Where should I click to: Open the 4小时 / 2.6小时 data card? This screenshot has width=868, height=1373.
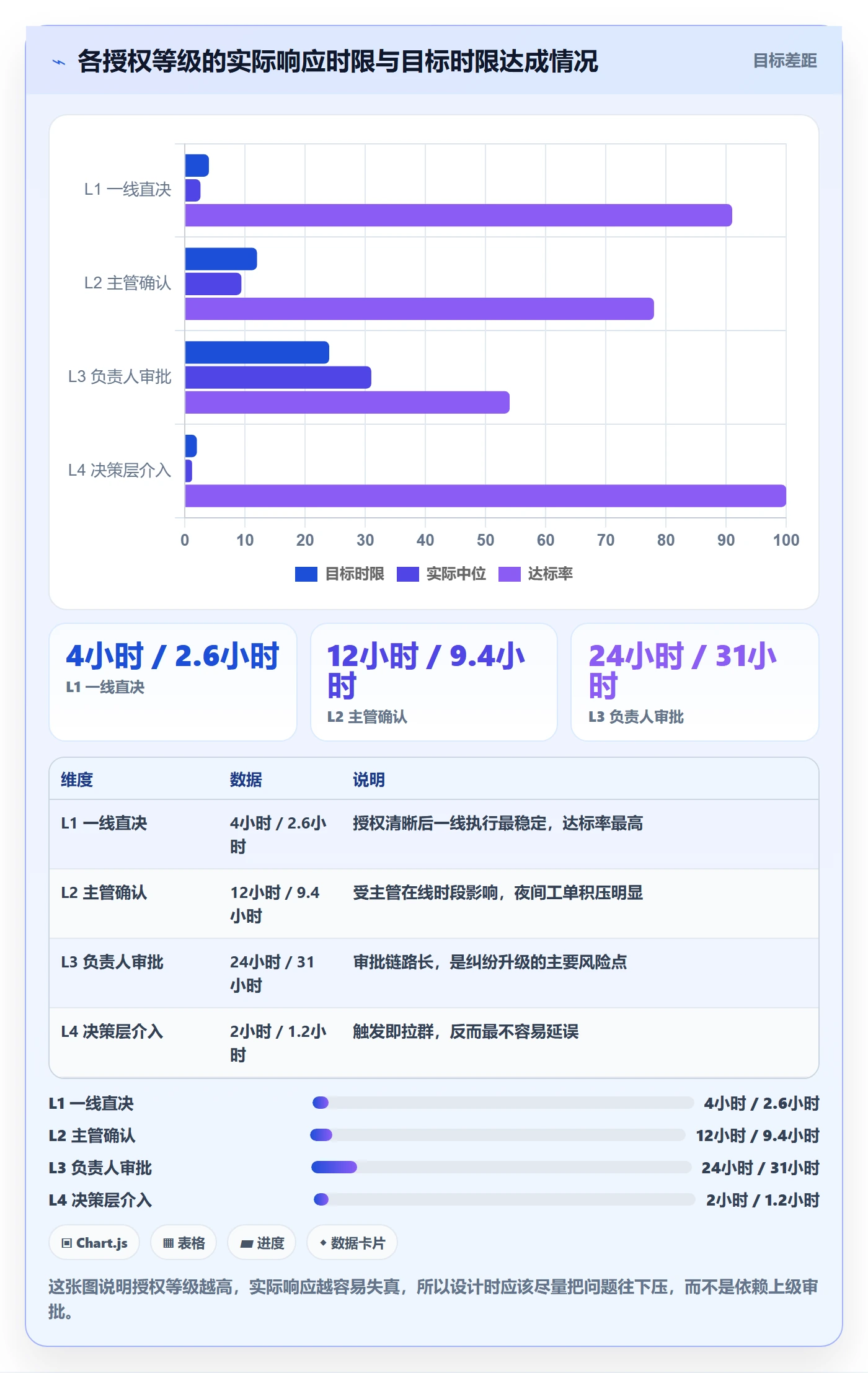pyautogui.click(x=173, y=682)
